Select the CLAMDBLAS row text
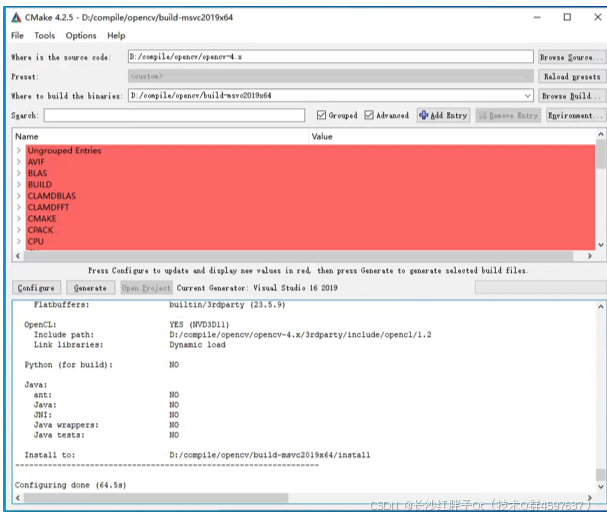607x517 pixels. click(x=52, y=196)
